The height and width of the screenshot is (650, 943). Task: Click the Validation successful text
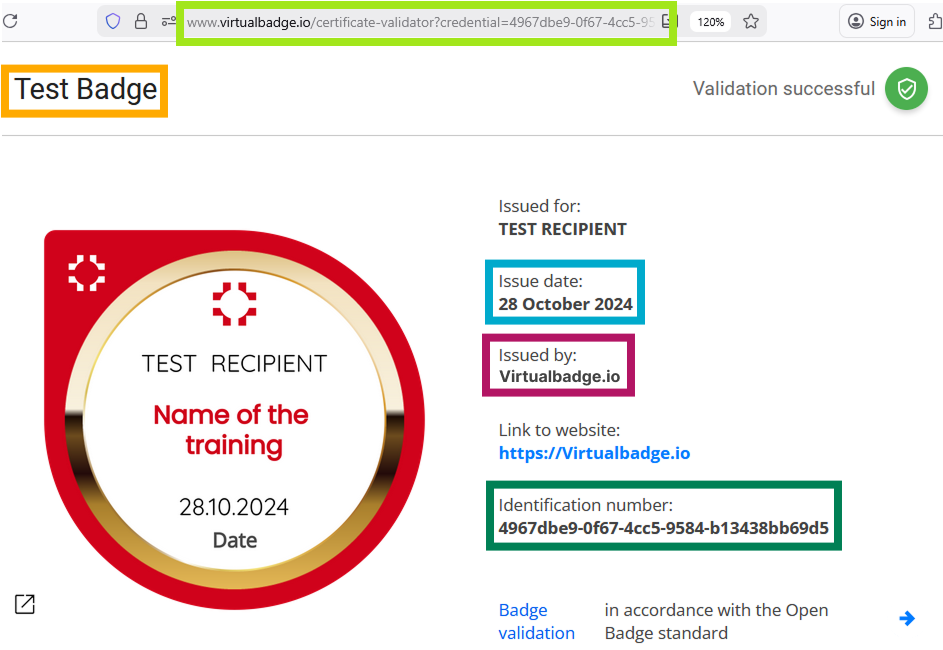pos(784,88)
